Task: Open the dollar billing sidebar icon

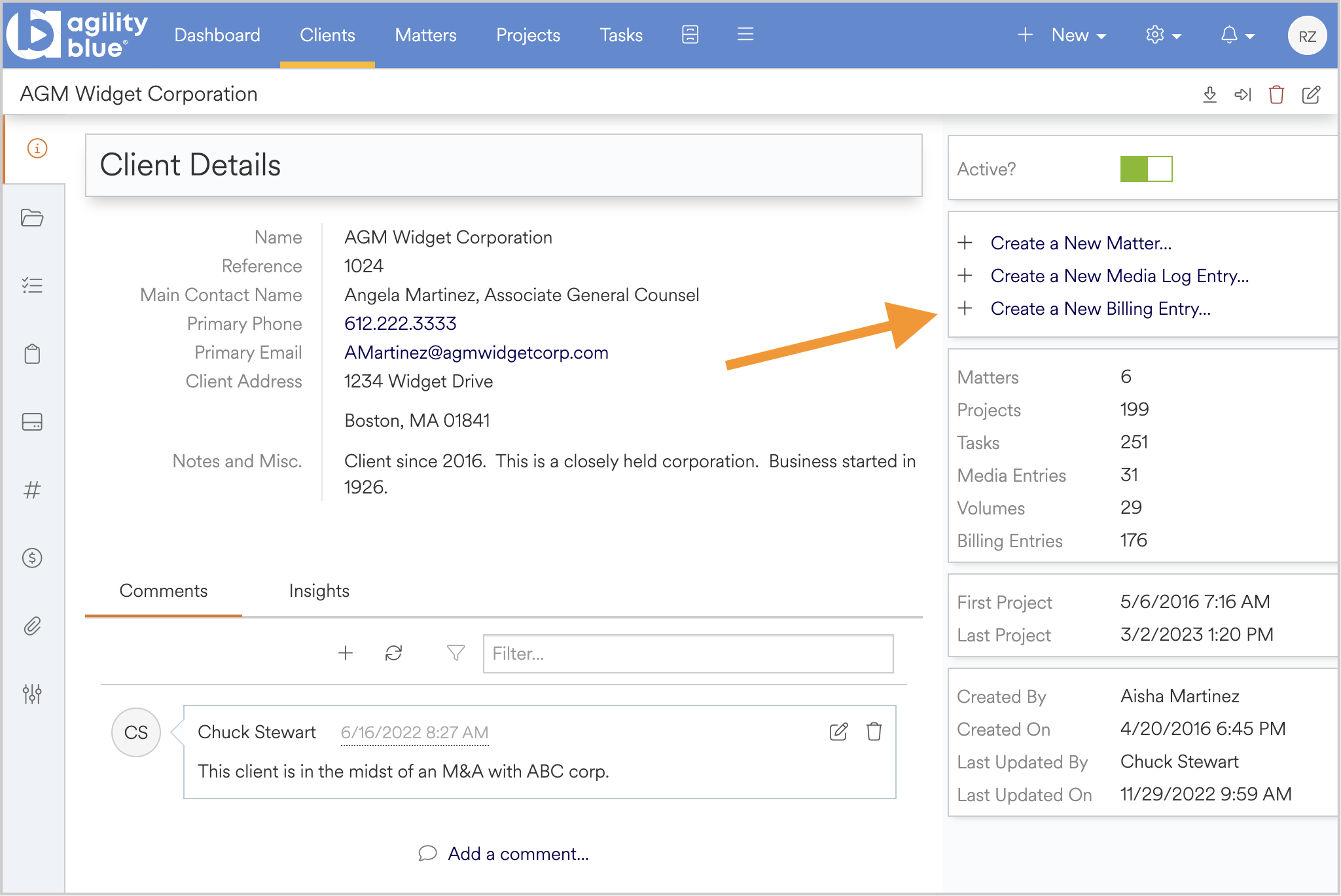Action: [x=32, y=558]
